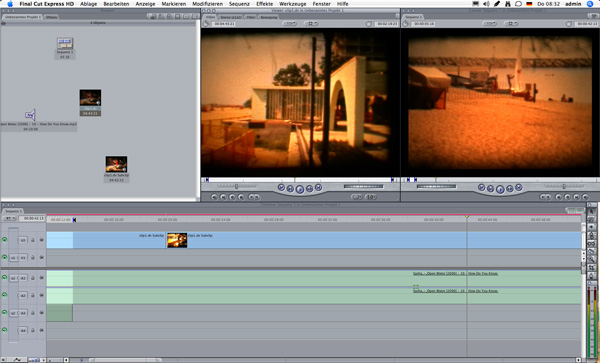Click Canvas go to next edit button
The width and height of the screenshot is (600, 363).
point(518,187)
